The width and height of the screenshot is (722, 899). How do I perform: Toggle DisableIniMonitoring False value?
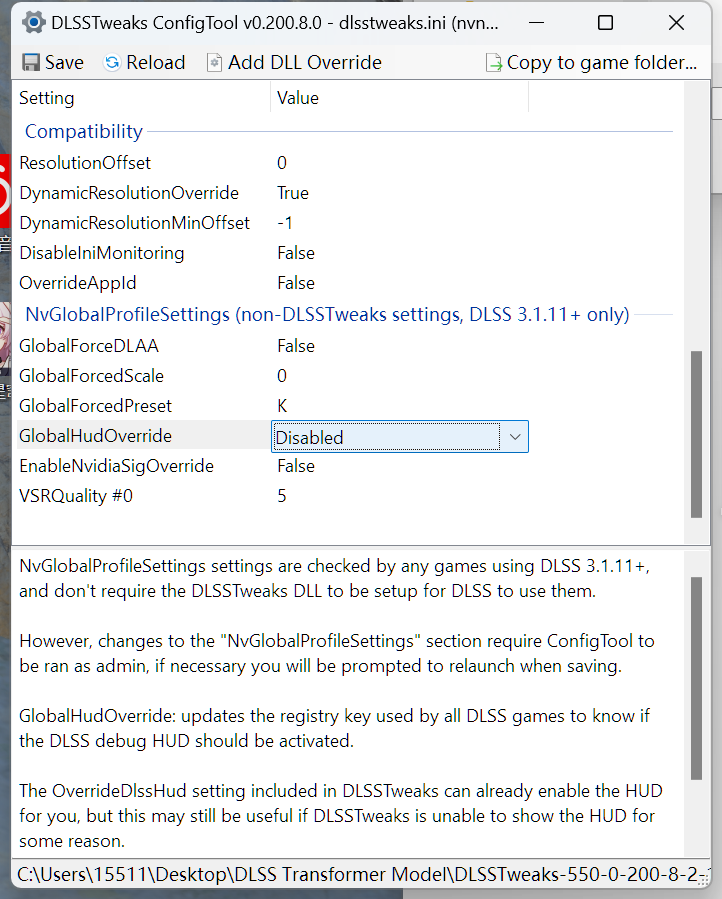tap(296, 253)
